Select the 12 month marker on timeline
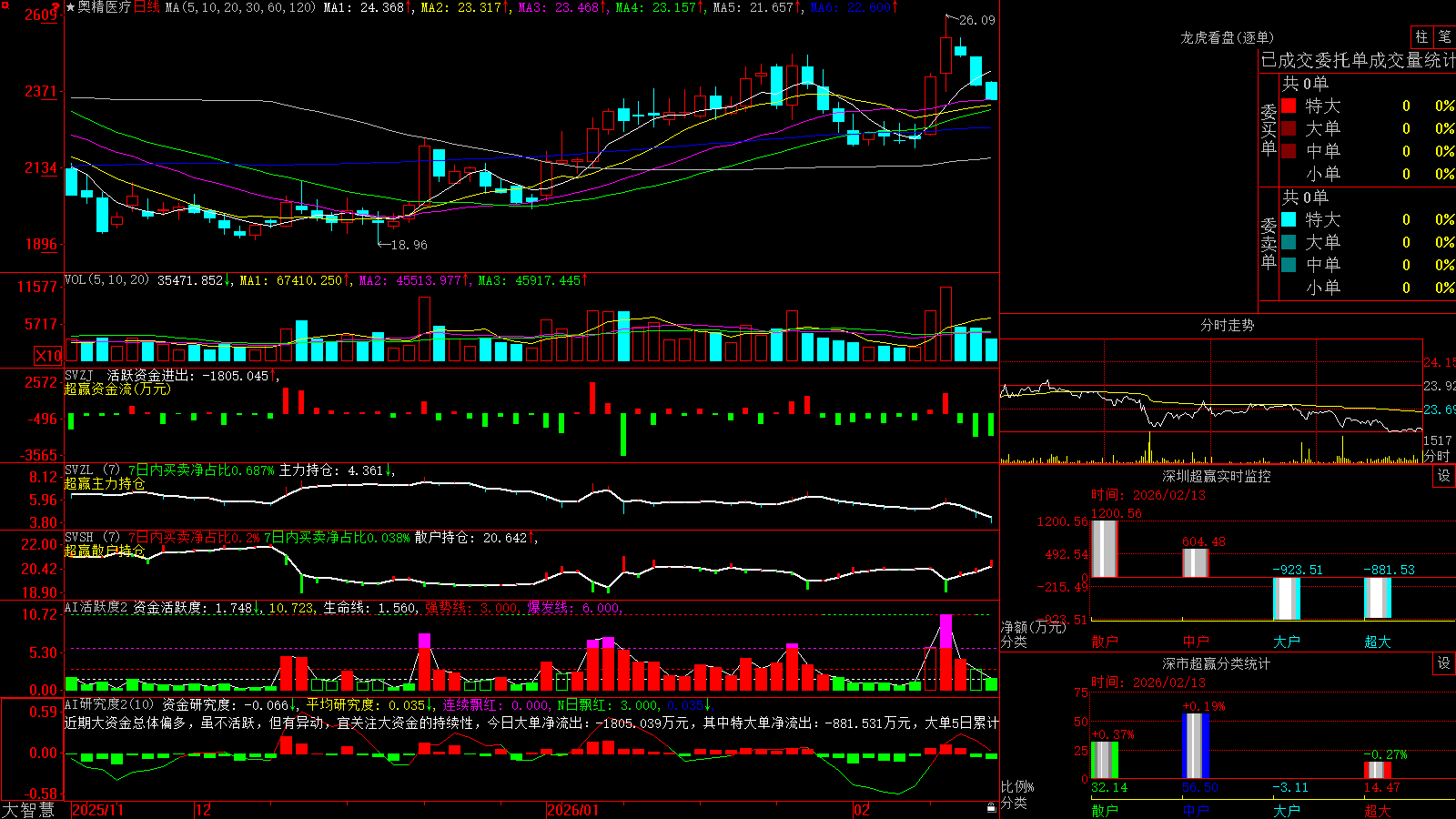The image size is (1456, 819). (204, 810)
